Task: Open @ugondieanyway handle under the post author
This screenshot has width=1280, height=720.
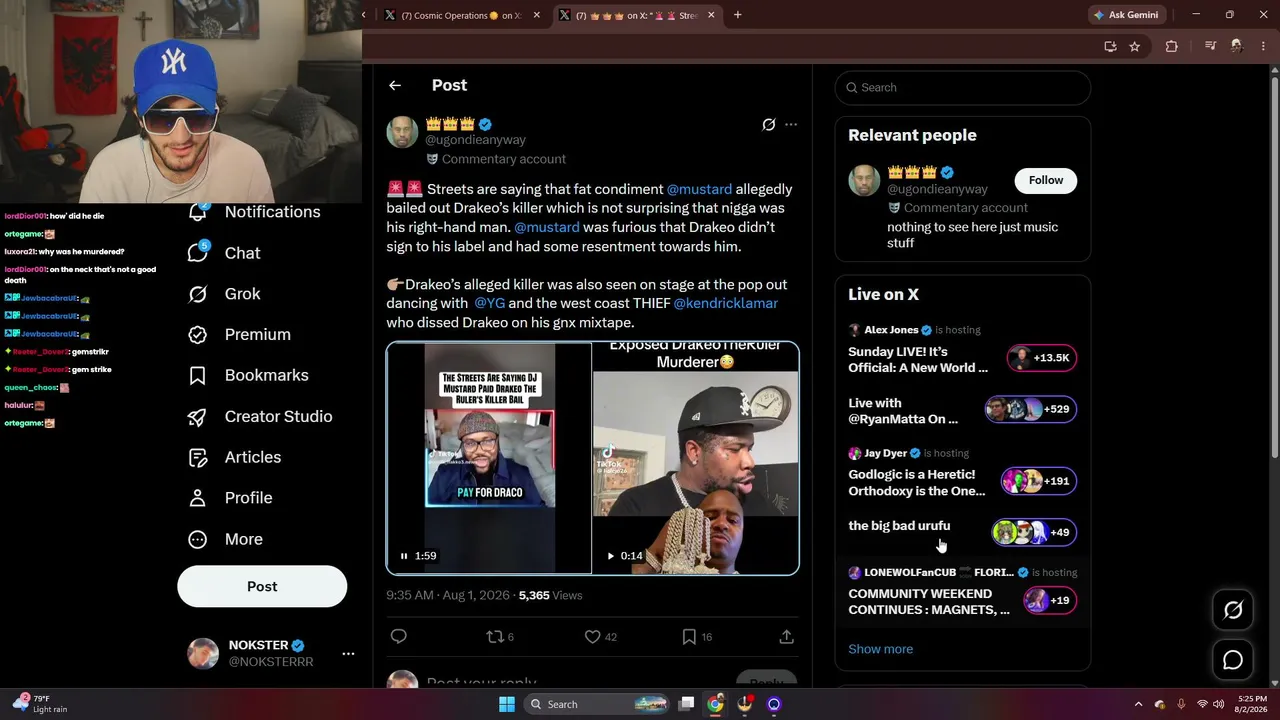Action: tap(476, 140)
